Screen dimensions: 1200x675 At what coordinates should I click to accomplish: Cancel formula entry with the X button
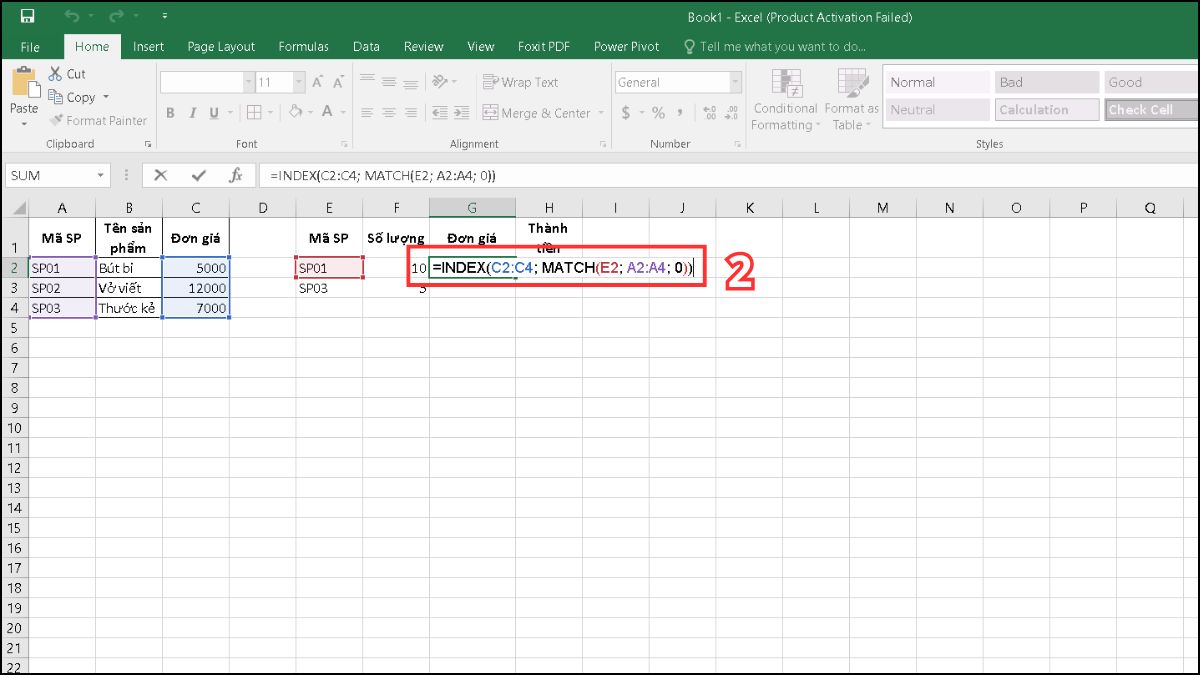pos(161,174)
